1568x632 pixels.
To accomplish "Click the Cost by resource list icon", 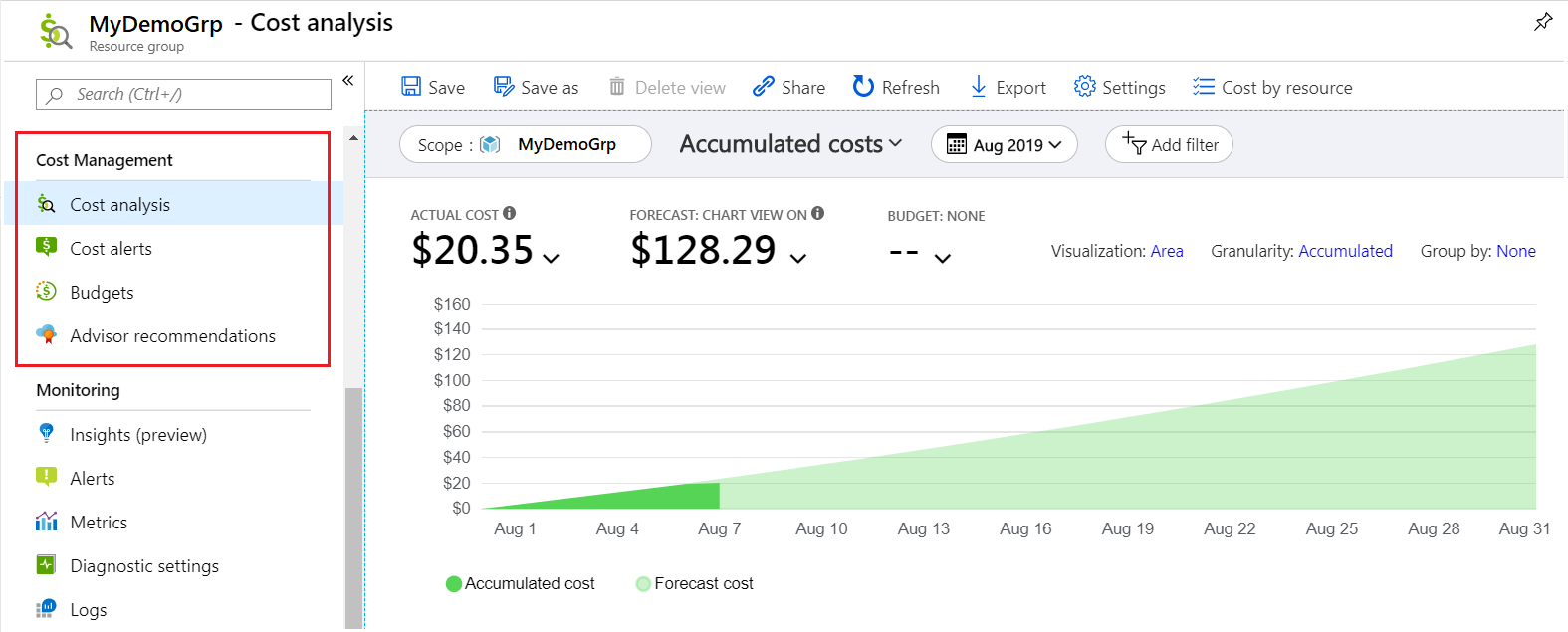I will [1204, 87].
